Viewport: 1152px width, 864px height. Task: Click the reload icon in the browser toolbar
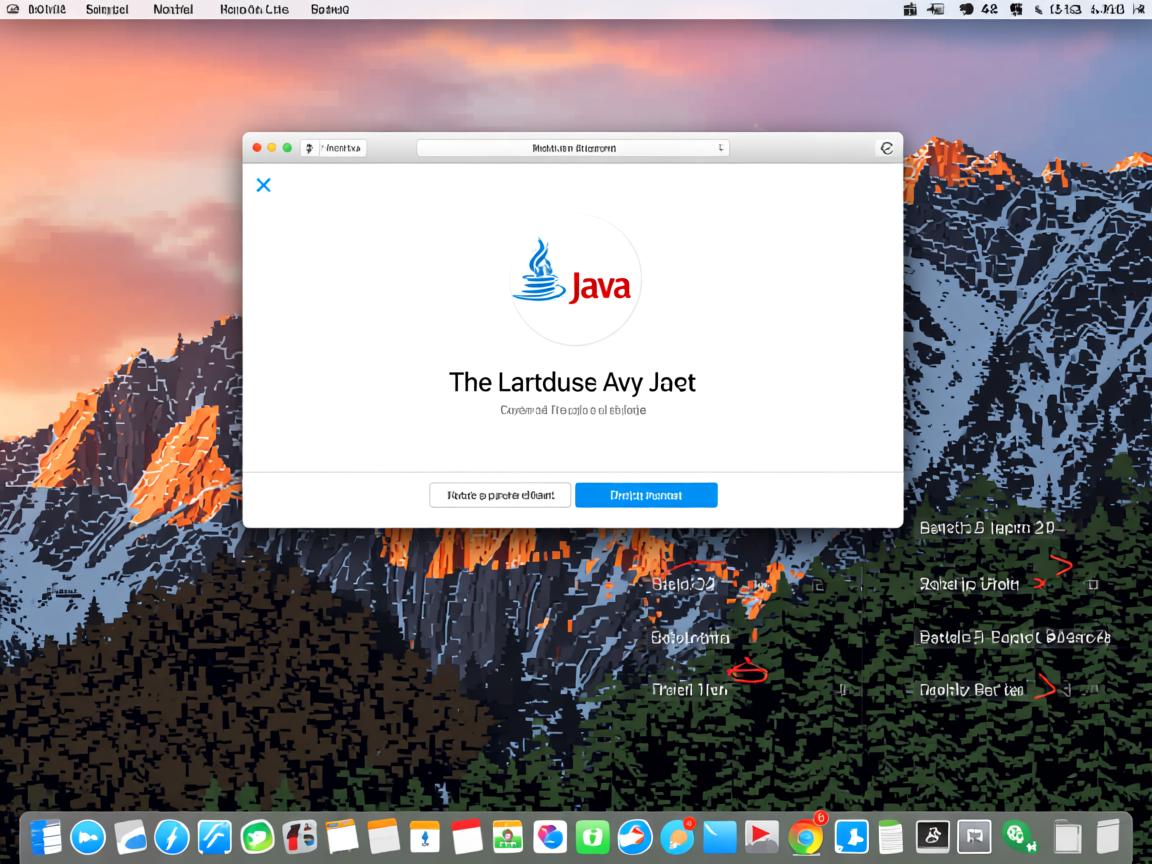(887, 147)
